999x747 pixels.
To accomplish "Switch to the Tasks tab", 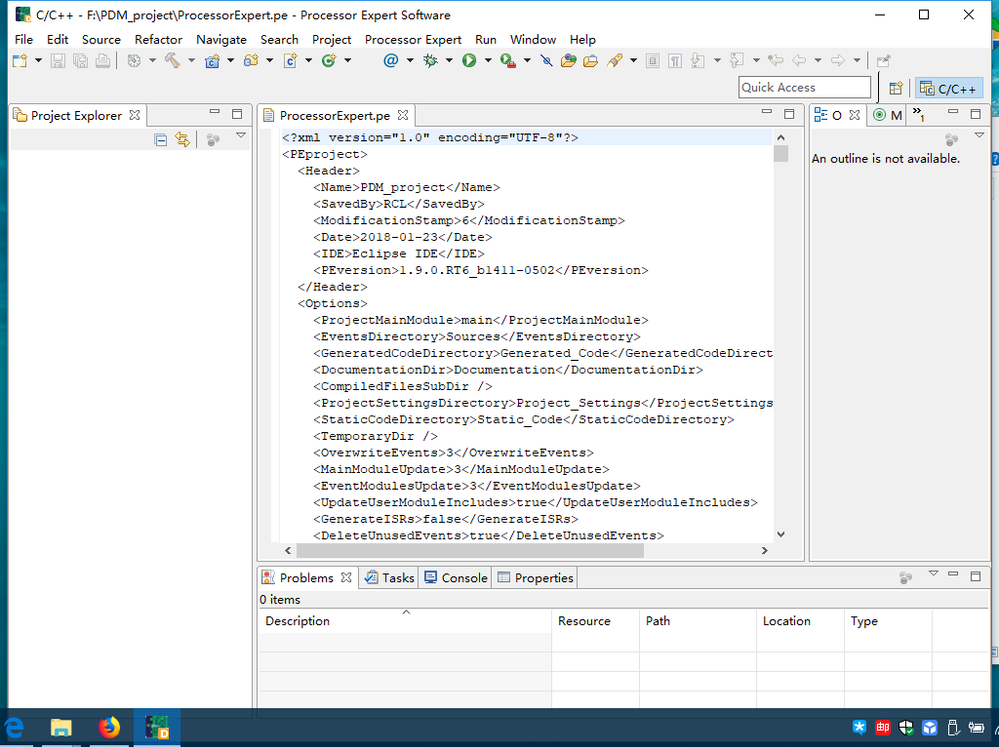I will click(x=389, y=577).
